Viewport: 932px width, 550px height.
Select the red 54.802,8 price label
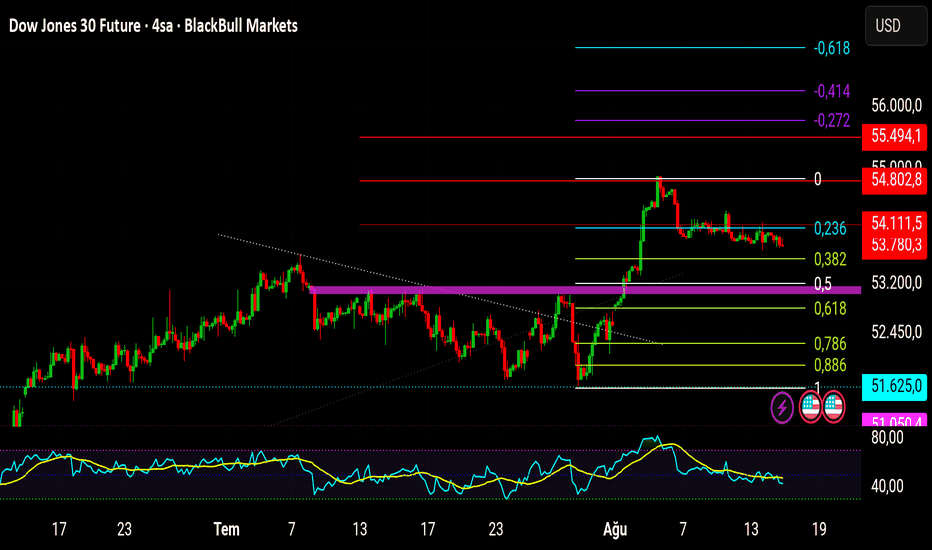895,180
